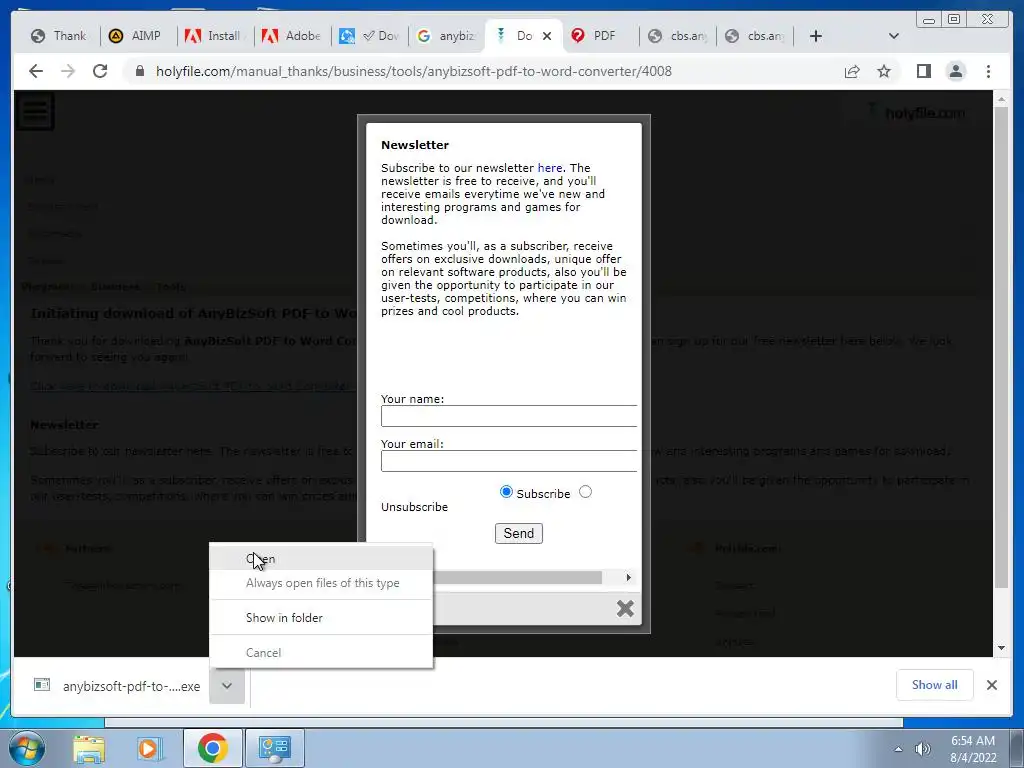Share this page icon
Screen dimensions: 1024x768
[x=852, y=71]
